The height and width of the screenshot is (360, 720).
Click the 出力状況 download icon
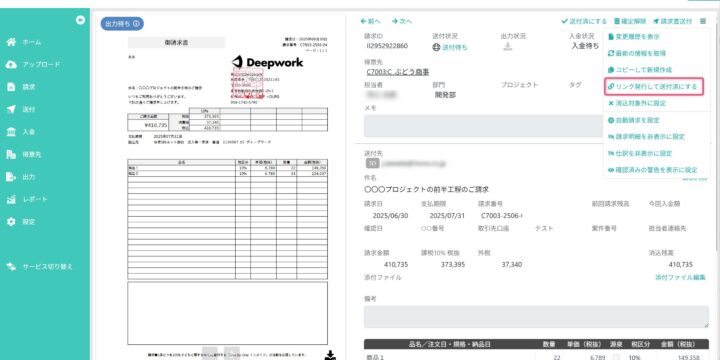click(x=507, y=46)
